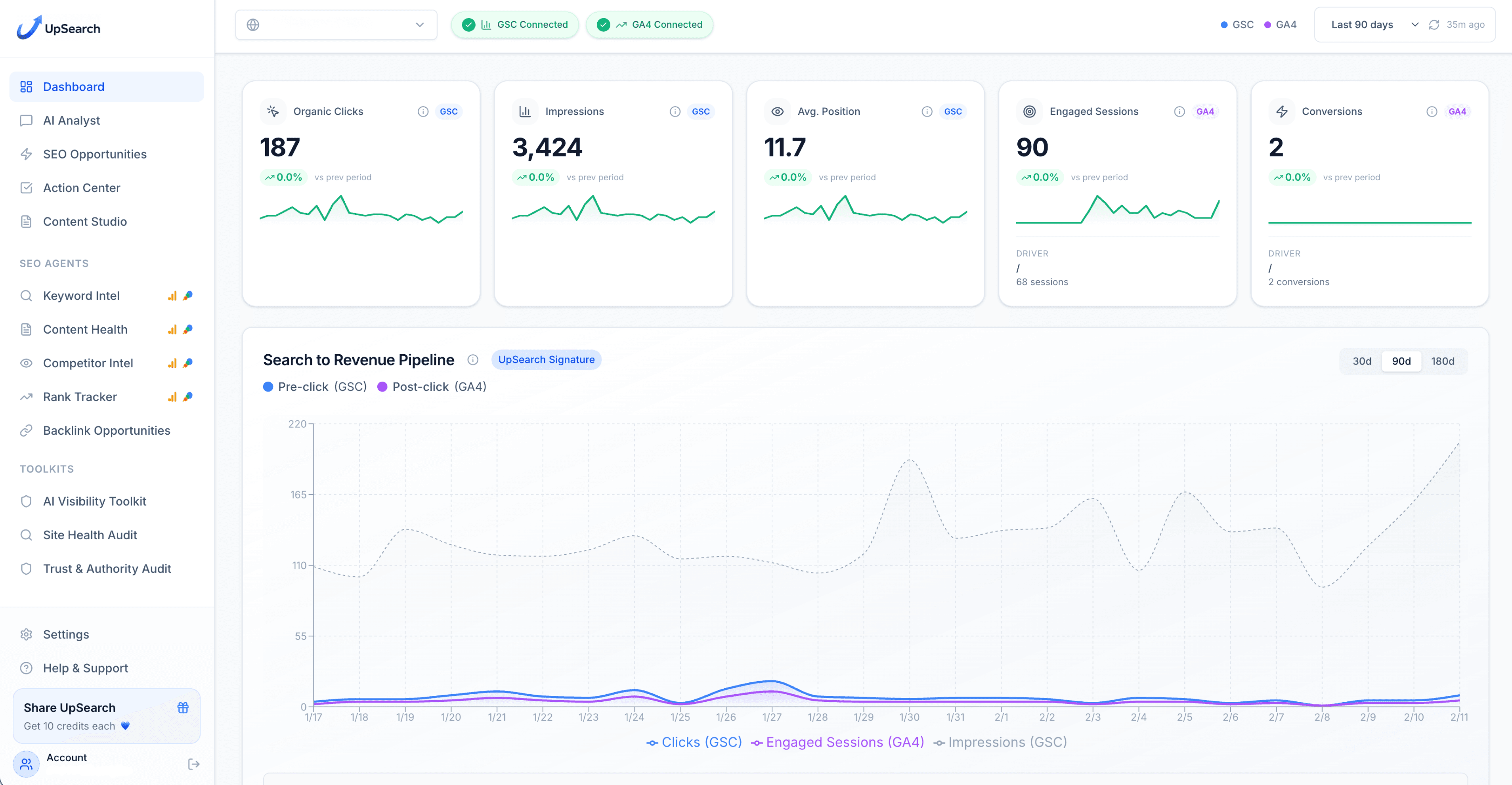Click info icon beside Search to Revenue Pipeline
This screenshot has width=1512, height=785.
click(x=472, y=360)
